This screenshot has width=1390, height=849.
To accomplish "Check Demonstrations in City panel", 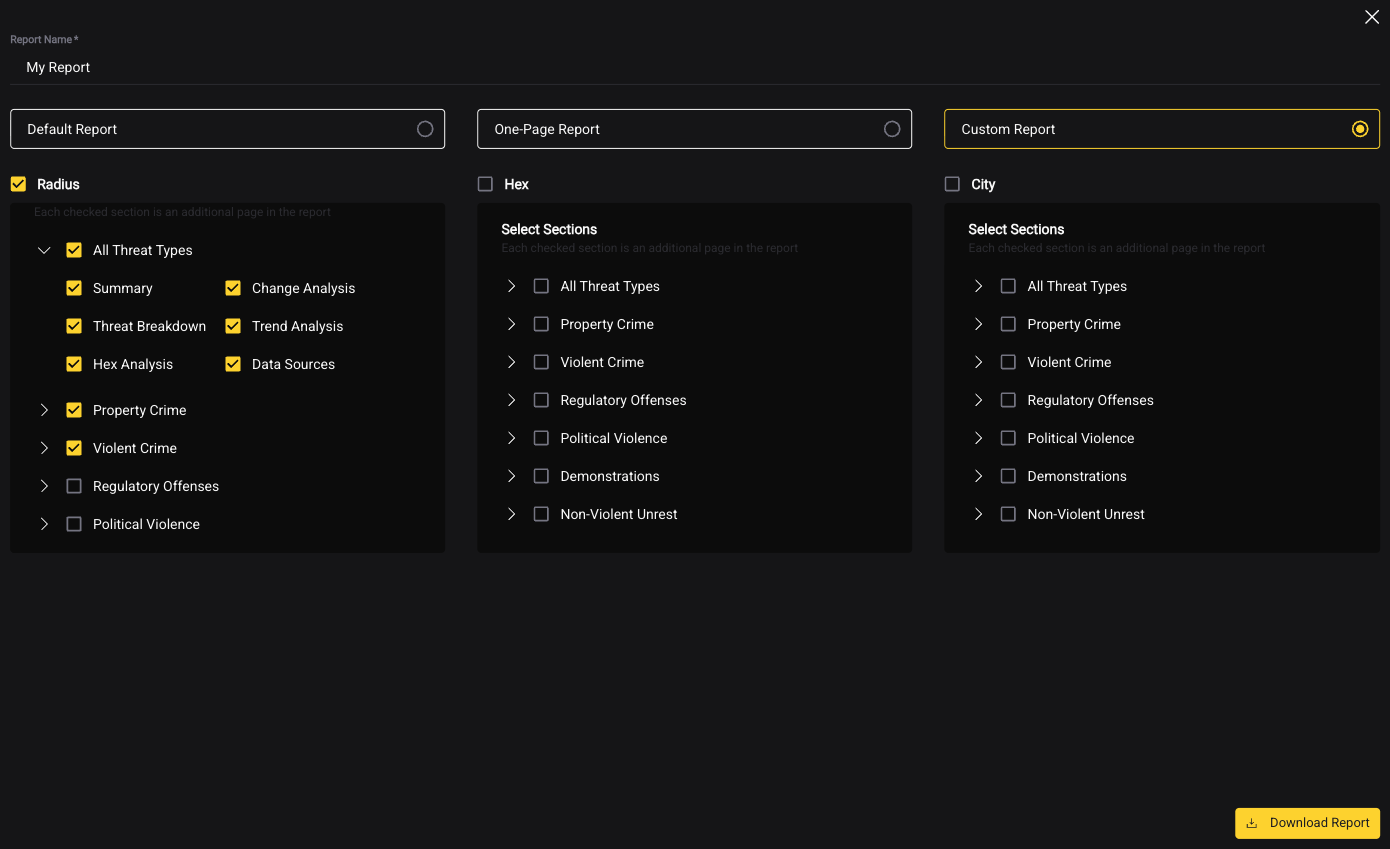I will (x=1008, y=476).
